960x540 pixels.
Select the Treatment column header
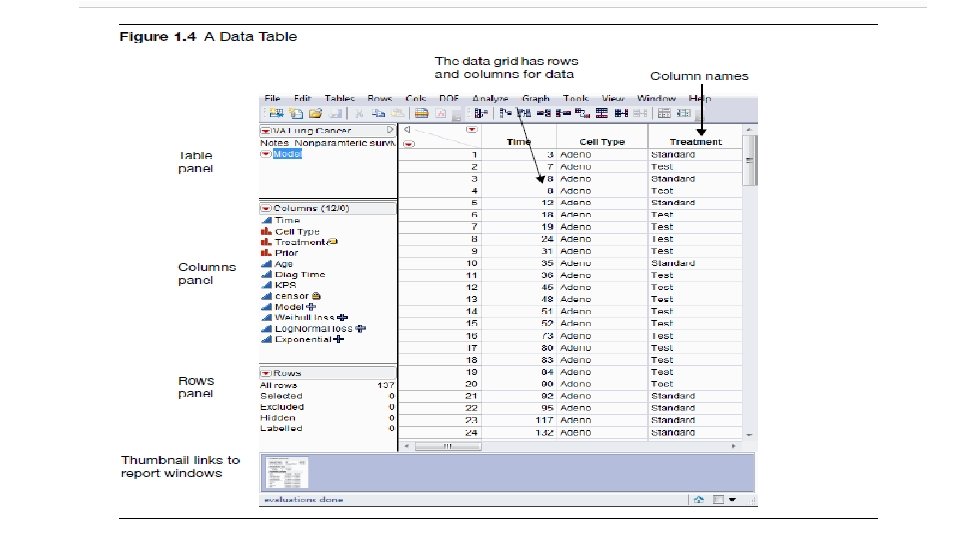(x=696, y=141)
